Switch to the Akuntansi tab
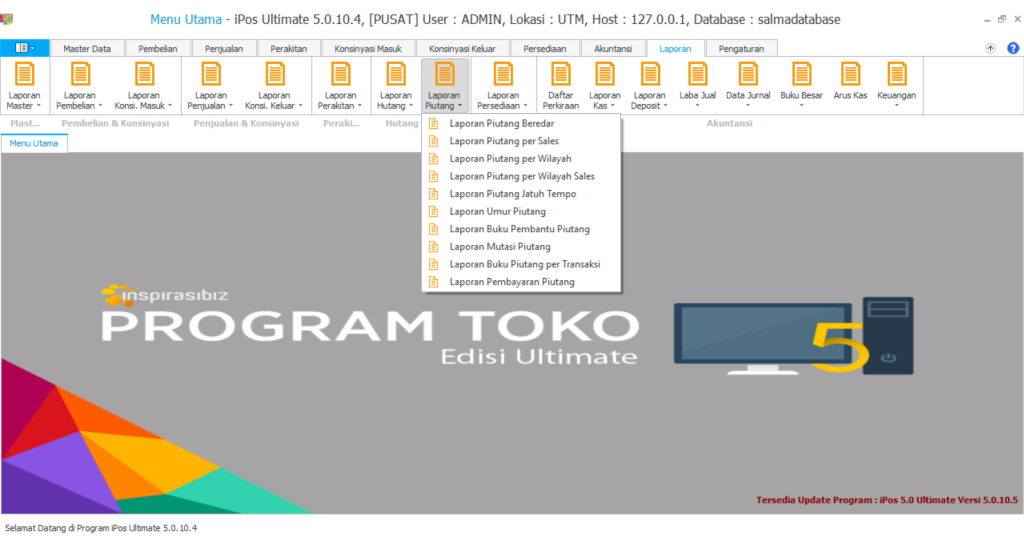This screenshot has height=536, width=1024. [x=613, y=48]
